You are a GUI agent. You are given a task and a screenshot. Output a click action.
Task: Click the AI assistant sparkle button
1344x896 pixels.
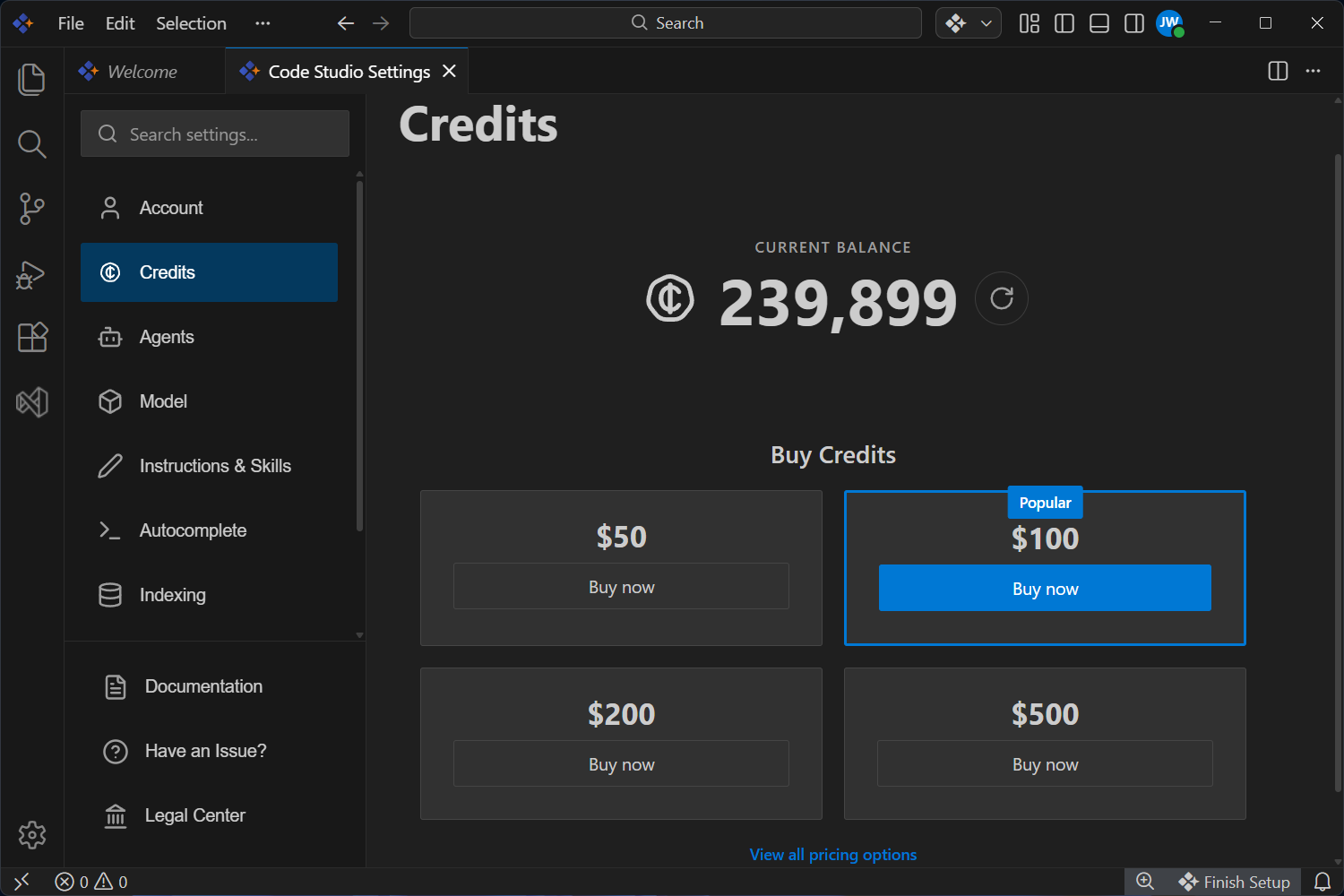coord(956,23)
